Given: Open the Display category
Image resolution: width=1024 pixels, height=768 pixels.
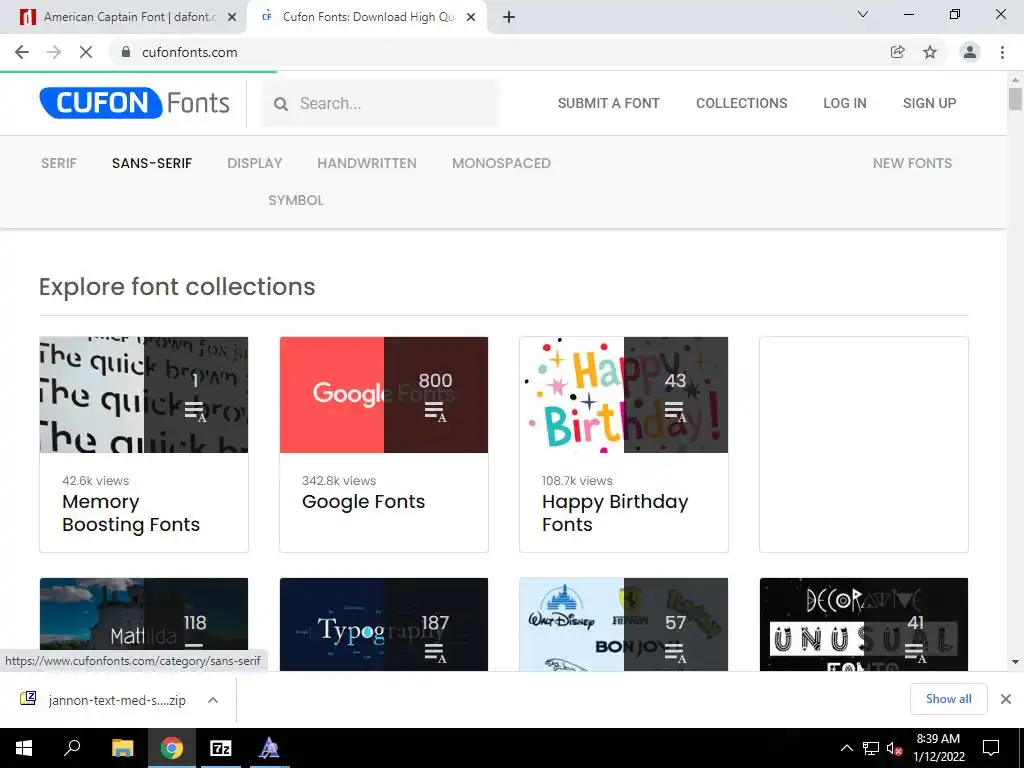Looking at the screenshot, I should click(x=255, y=163).
